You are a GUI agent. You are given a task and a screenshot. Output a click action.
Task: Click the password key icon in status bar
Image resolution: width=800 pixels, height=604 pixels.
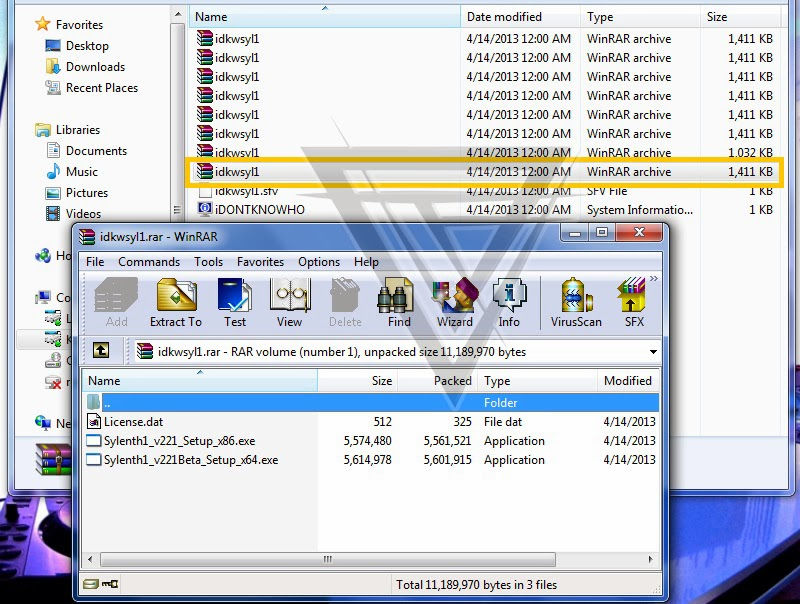click(110, 584)
